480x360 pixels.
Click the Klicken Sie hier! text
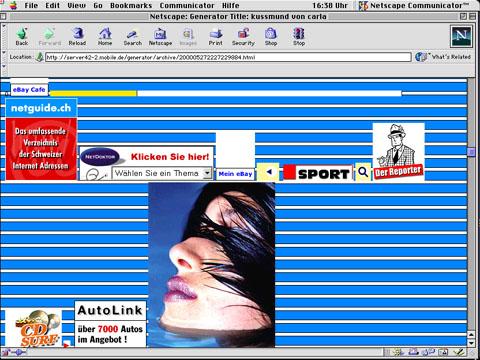pos(170,157)
